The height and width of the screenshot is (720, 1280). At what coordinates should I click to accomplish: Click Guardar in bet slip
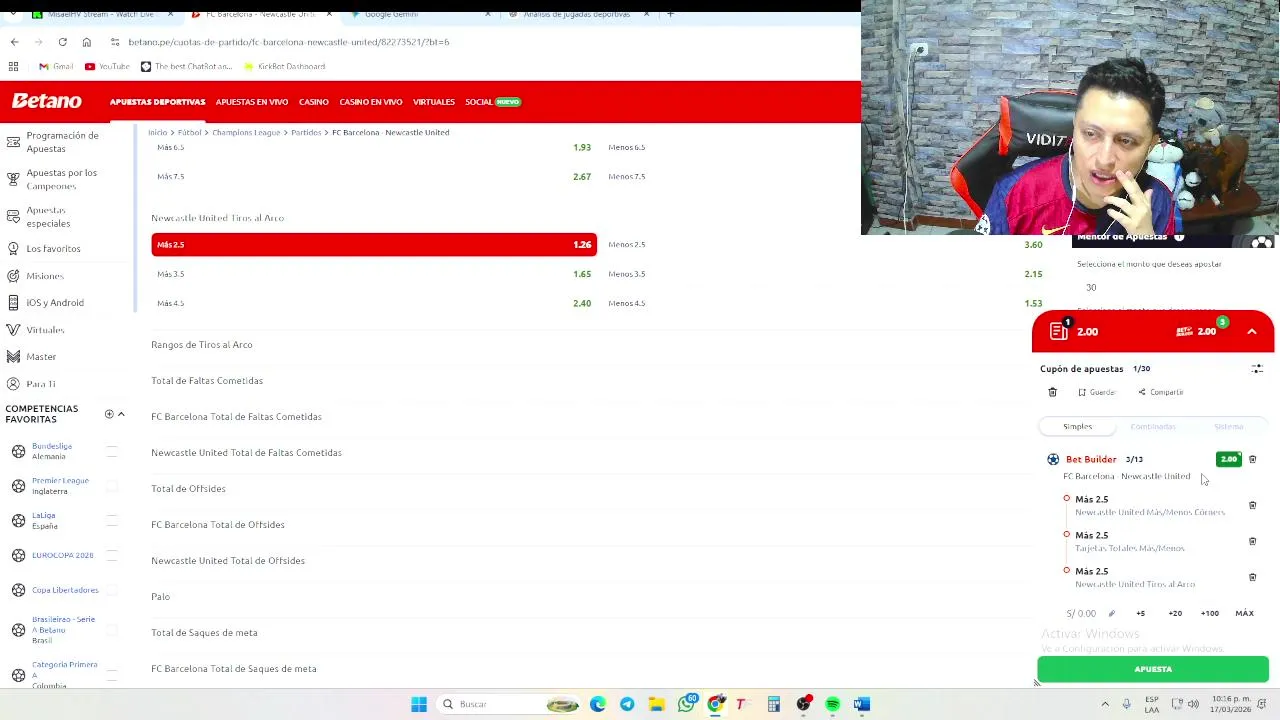pyautogui.click(x=1096, y=392)
